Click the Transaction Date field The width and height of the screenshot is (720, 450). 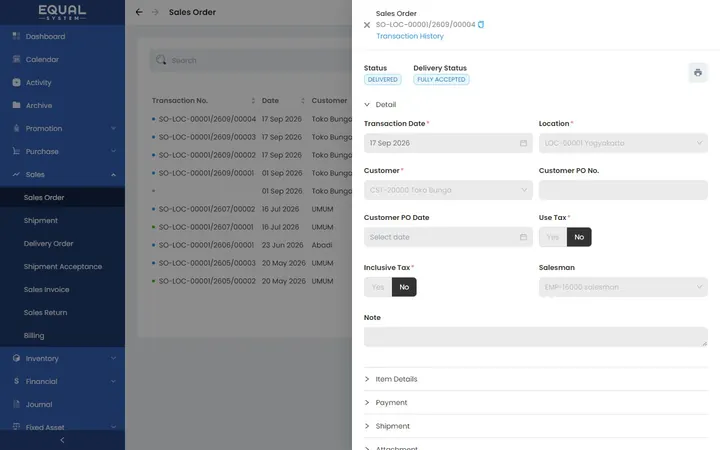tap(448, 143)
